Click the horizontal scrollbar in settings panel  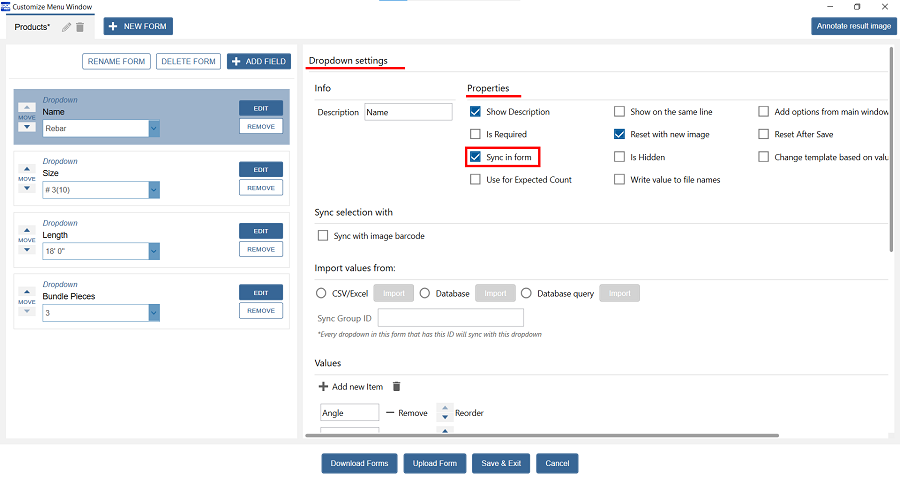click(540, 435)
